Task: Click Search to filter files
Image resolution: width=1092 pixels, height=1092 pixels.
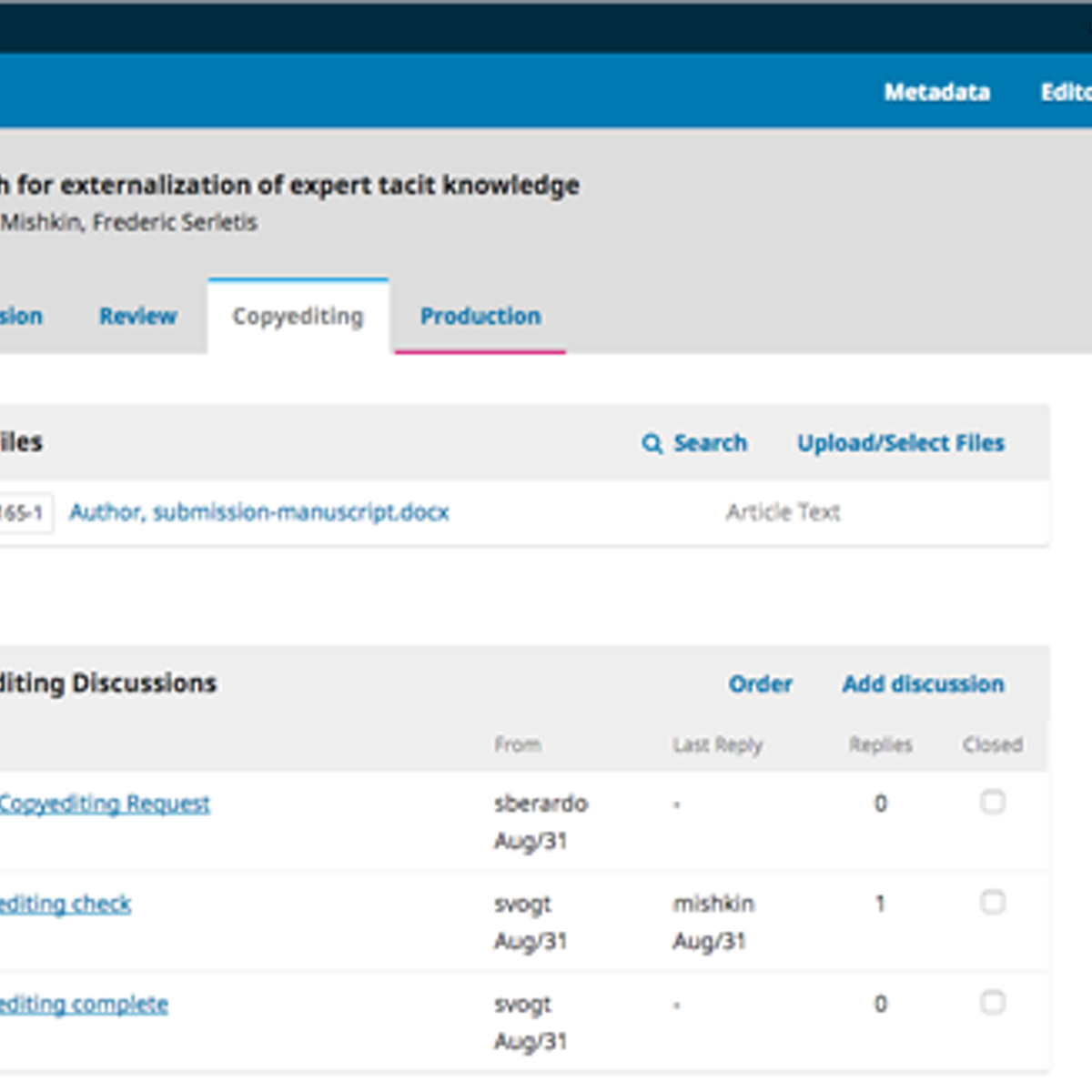Action: point(710,443)
